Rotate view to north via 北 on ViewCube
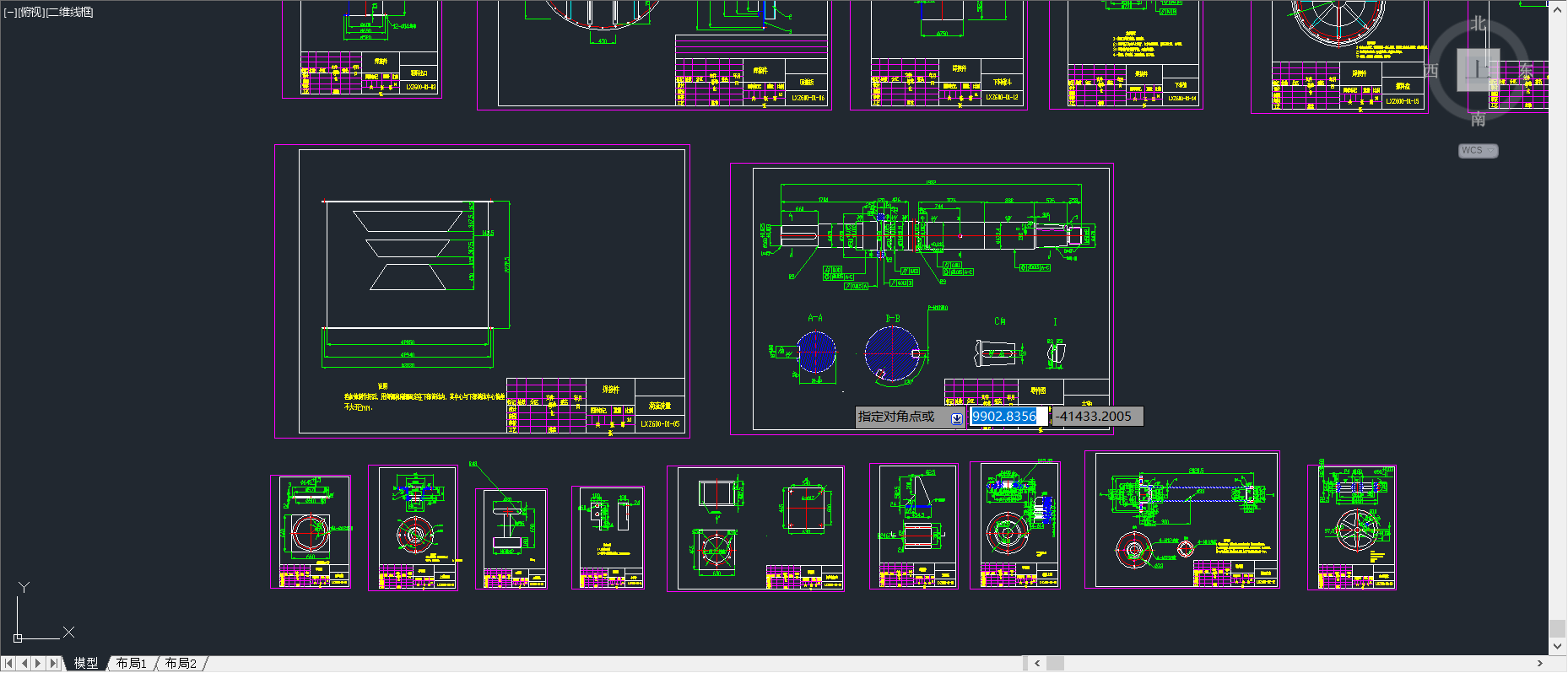 click(1478, 24)
